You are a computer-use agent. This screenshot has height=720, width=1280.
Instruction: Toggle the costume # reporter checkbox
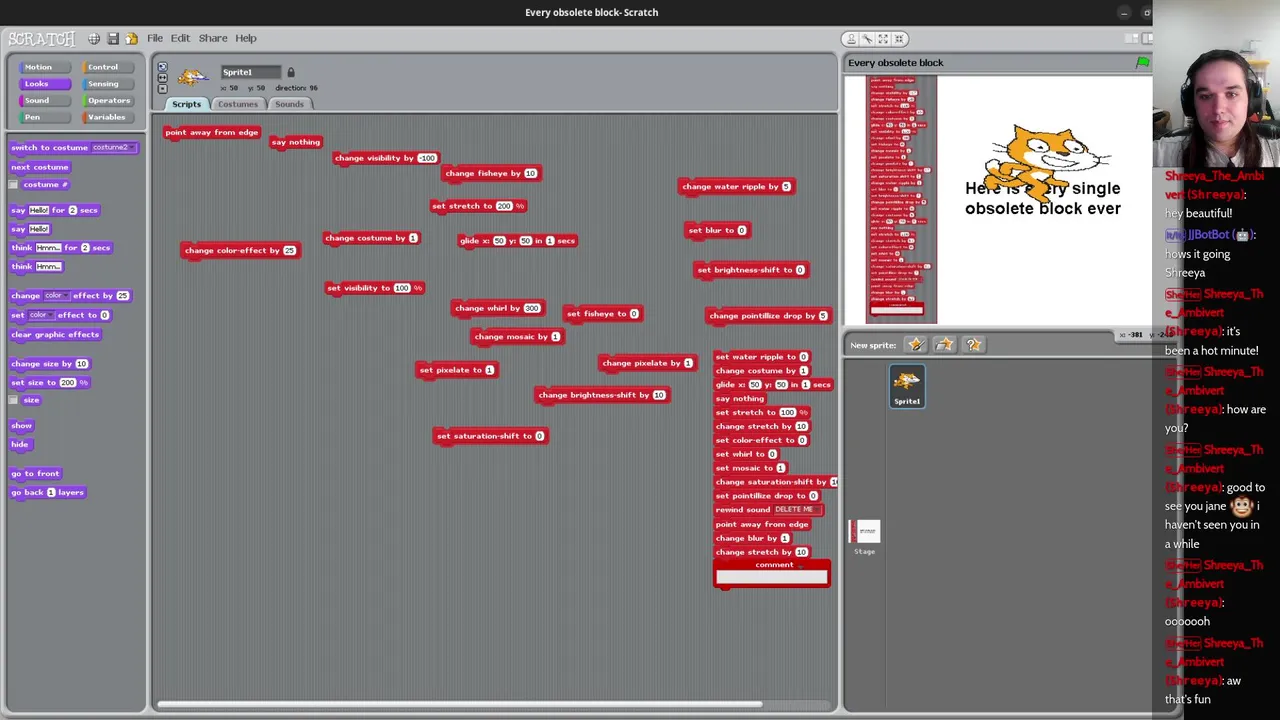(x=13, y=185)
